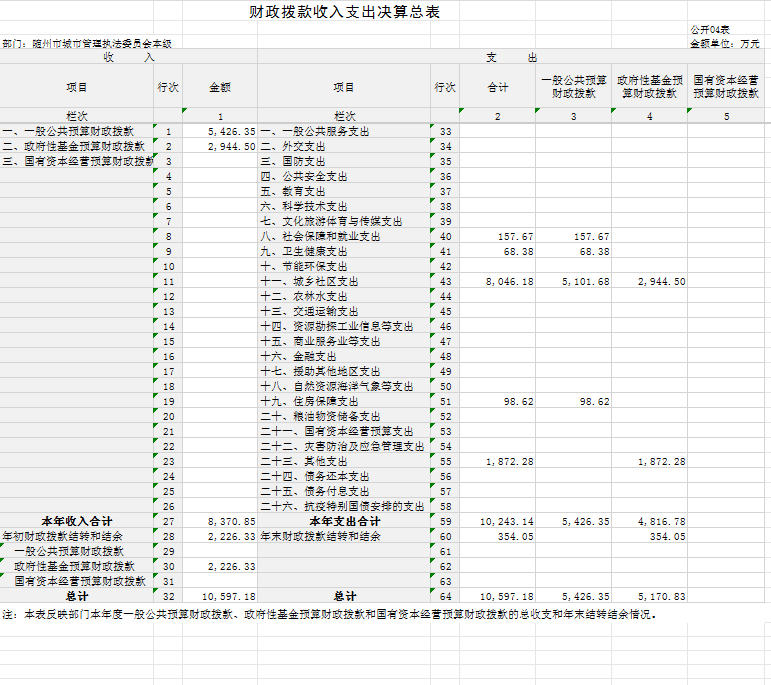Click the 公开04表 label cell
The height and width of the screenshot is (685, 771).
point(709,31)
